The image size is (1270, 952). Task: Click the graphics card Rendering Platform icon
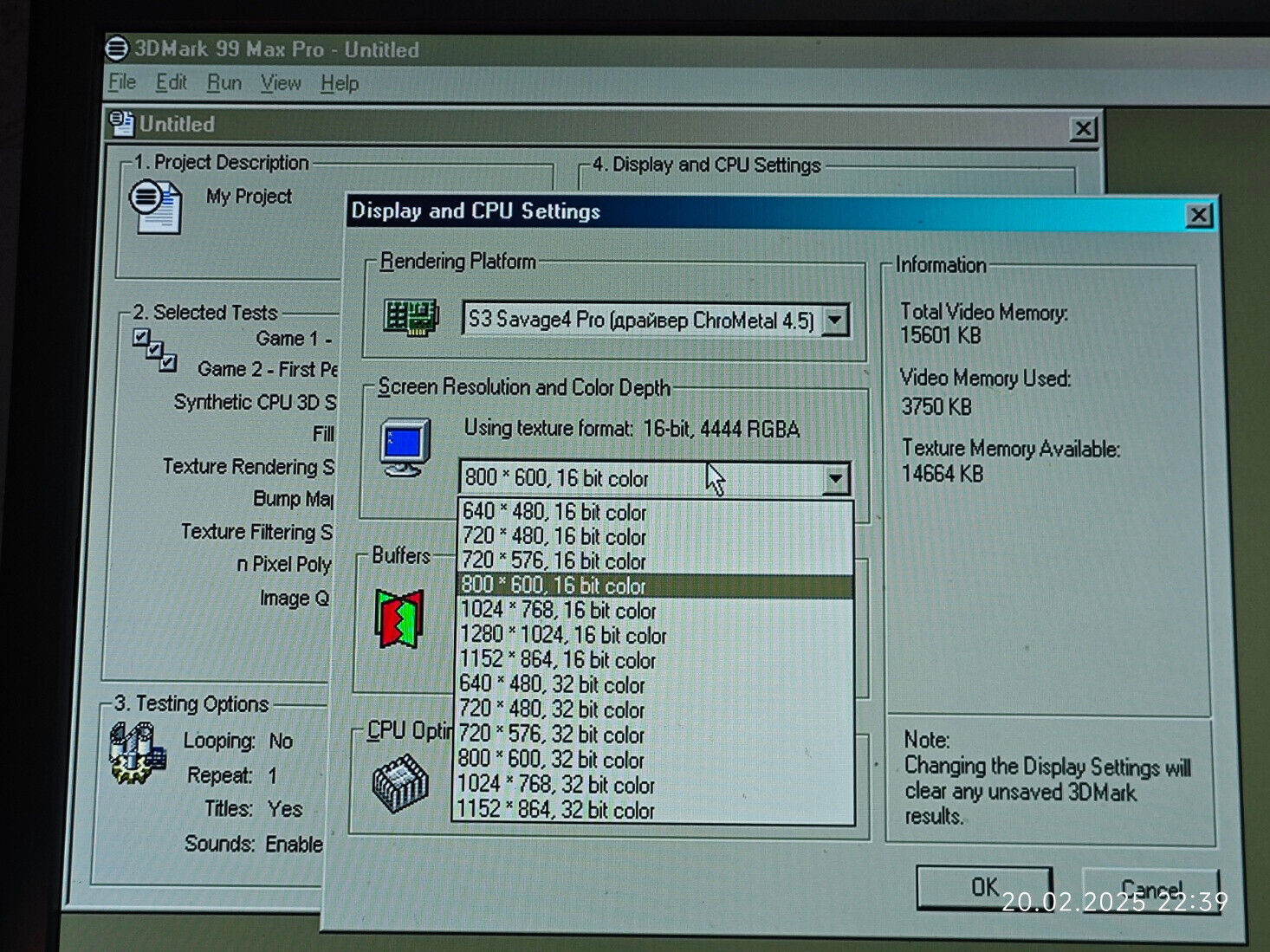(x=411, y=318)
